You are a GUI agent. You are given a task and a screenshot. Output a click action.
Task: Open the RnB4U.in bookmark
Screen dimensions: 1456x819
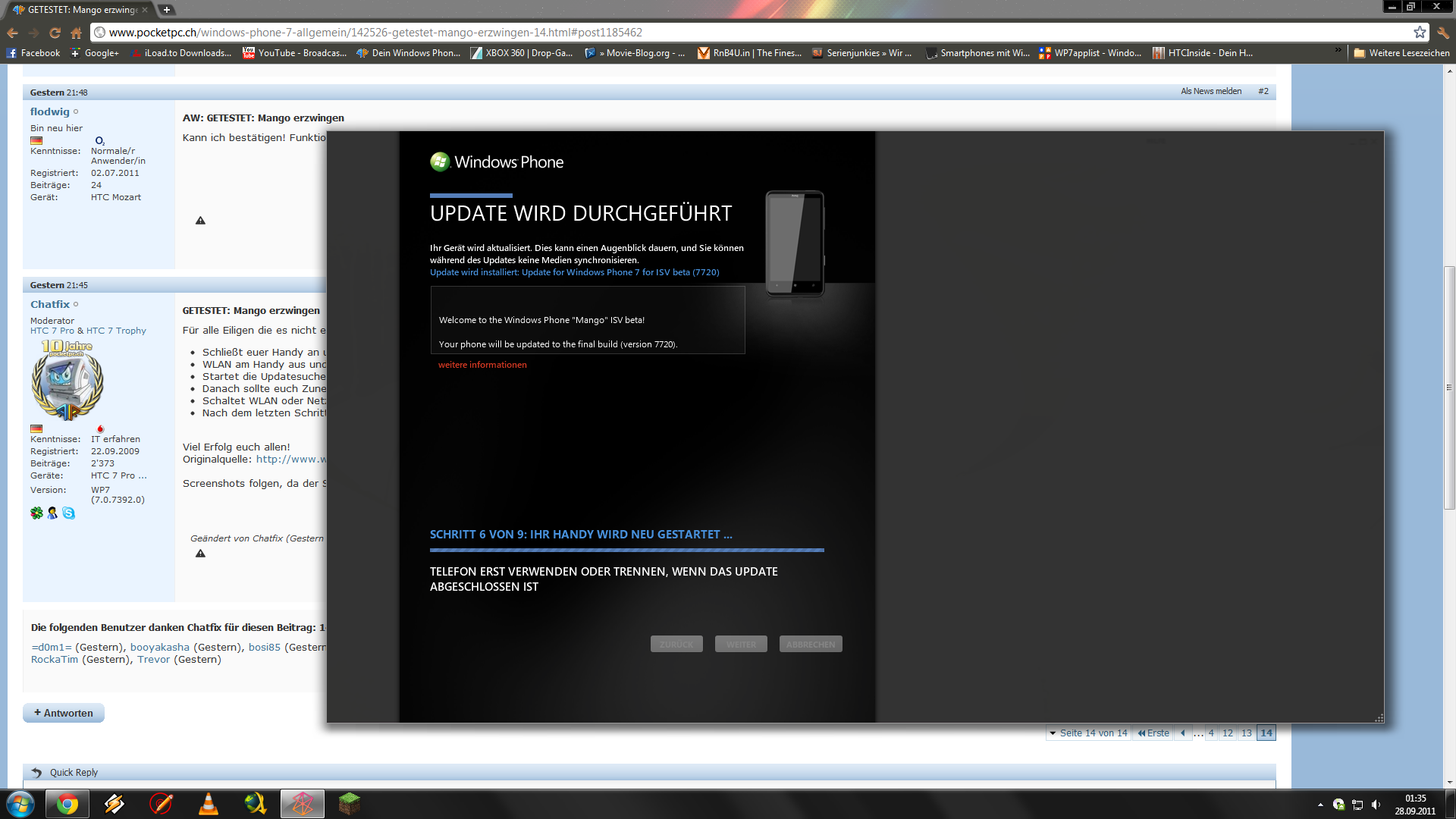750,53
